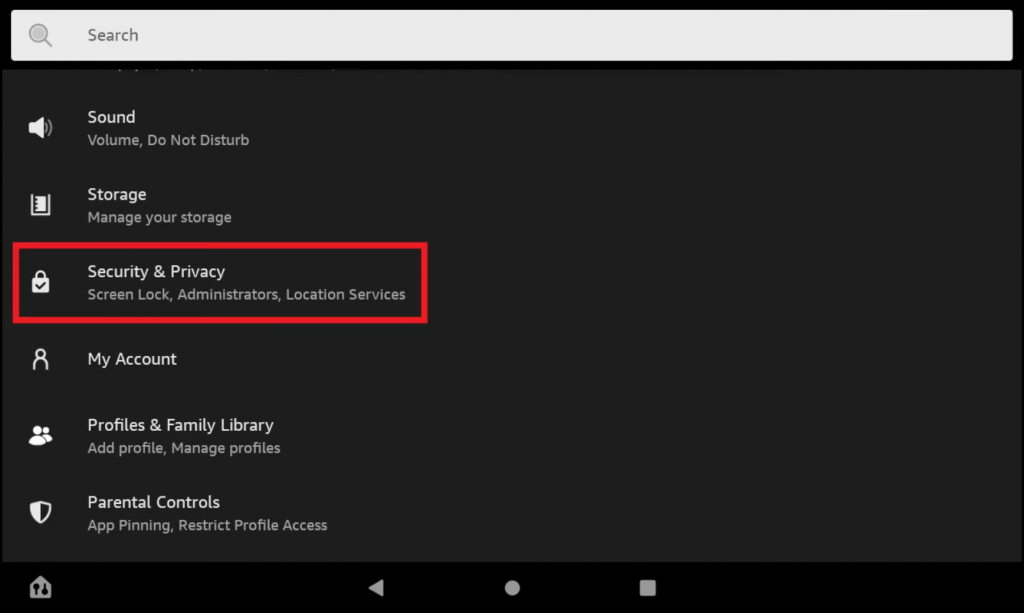Image resolution: width=1024 pixels, height=613 pixels.
Task: Tap the Parental Controls shield icon
Action: tap(40, 511)
